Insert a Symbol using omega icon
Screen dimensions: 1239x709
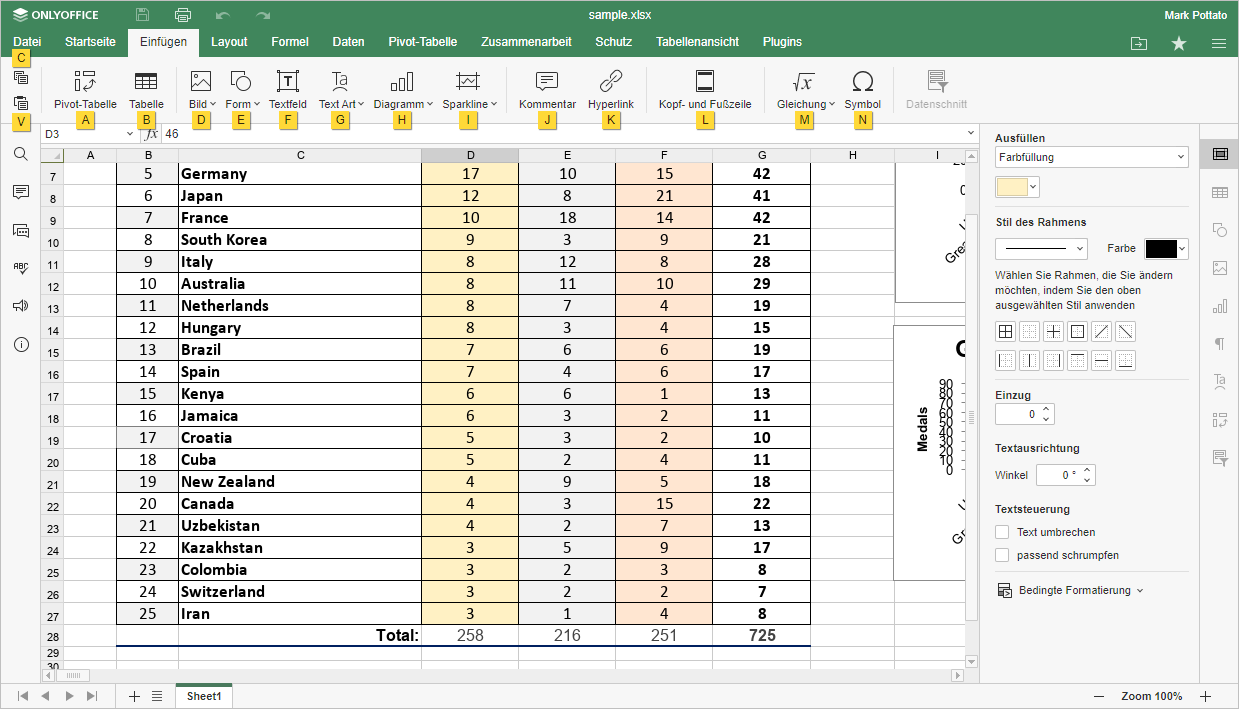click(862, 82)
